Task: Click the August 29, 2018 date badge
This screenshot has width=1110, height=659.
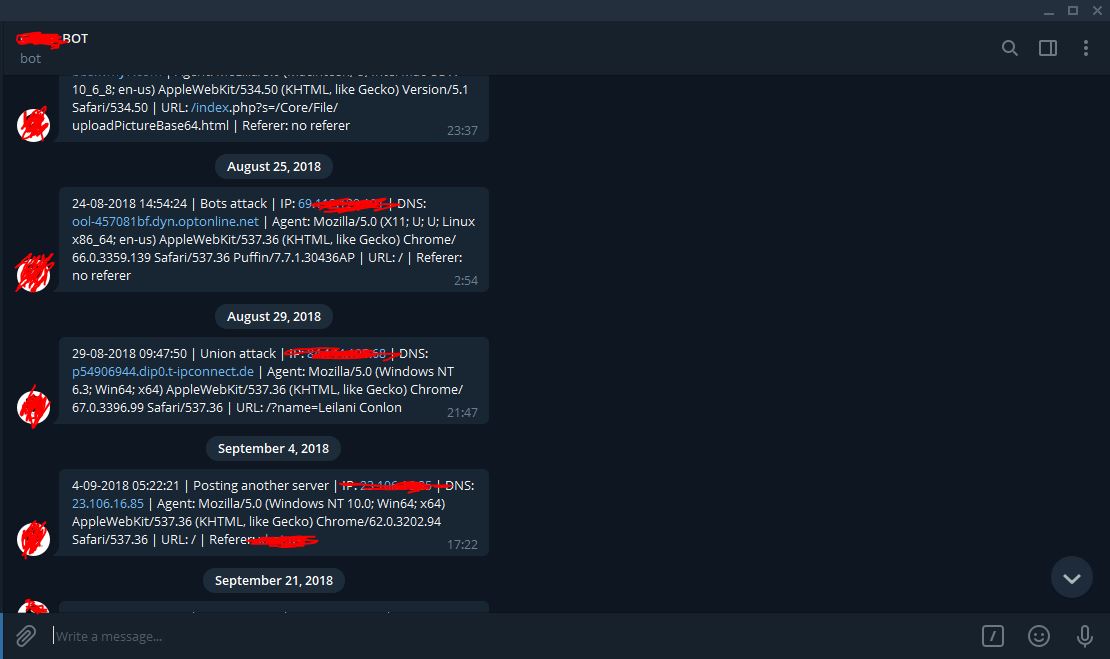Action: click(x=274, y=316)
